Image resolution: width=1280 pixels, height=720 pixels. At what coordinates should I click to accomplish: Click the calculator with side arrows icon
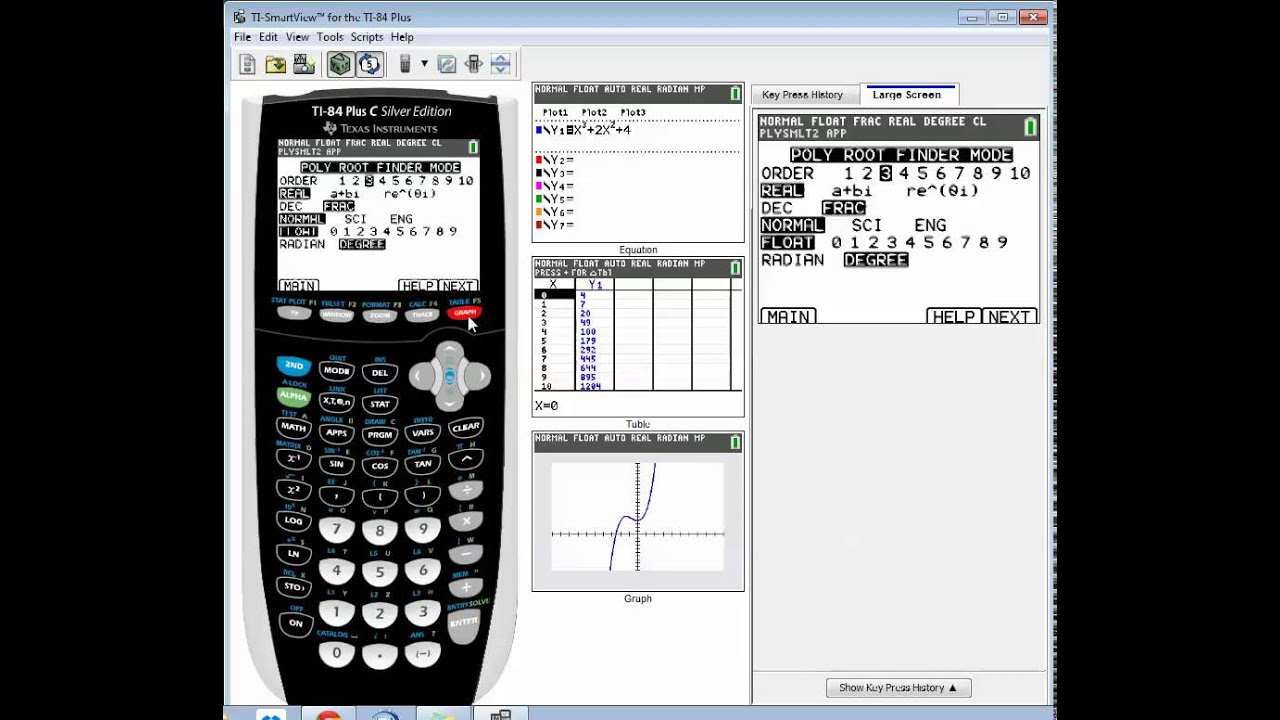(474, 65)
